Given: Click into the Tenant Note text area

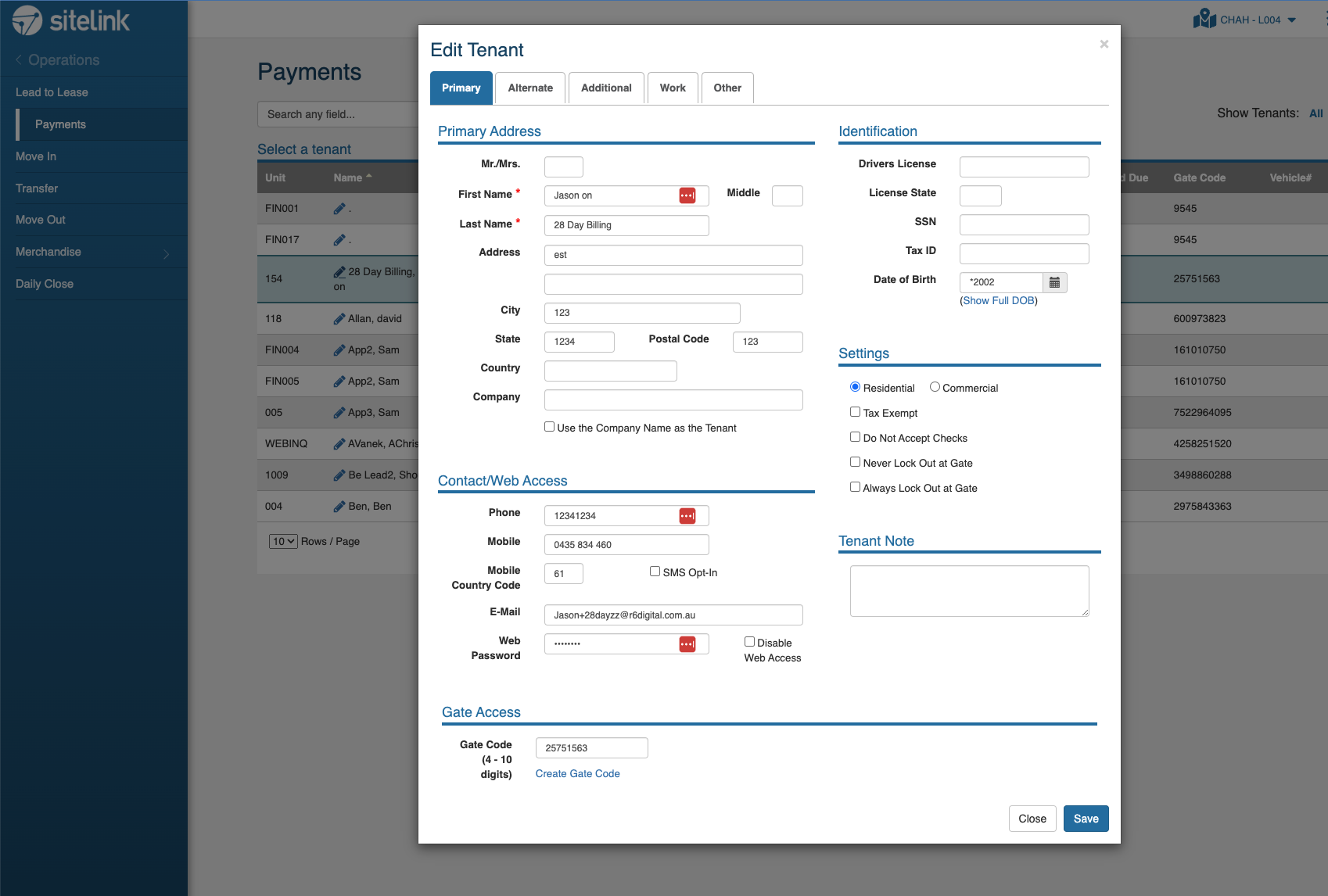Looking at the screenshot, I should click(969, 591).
